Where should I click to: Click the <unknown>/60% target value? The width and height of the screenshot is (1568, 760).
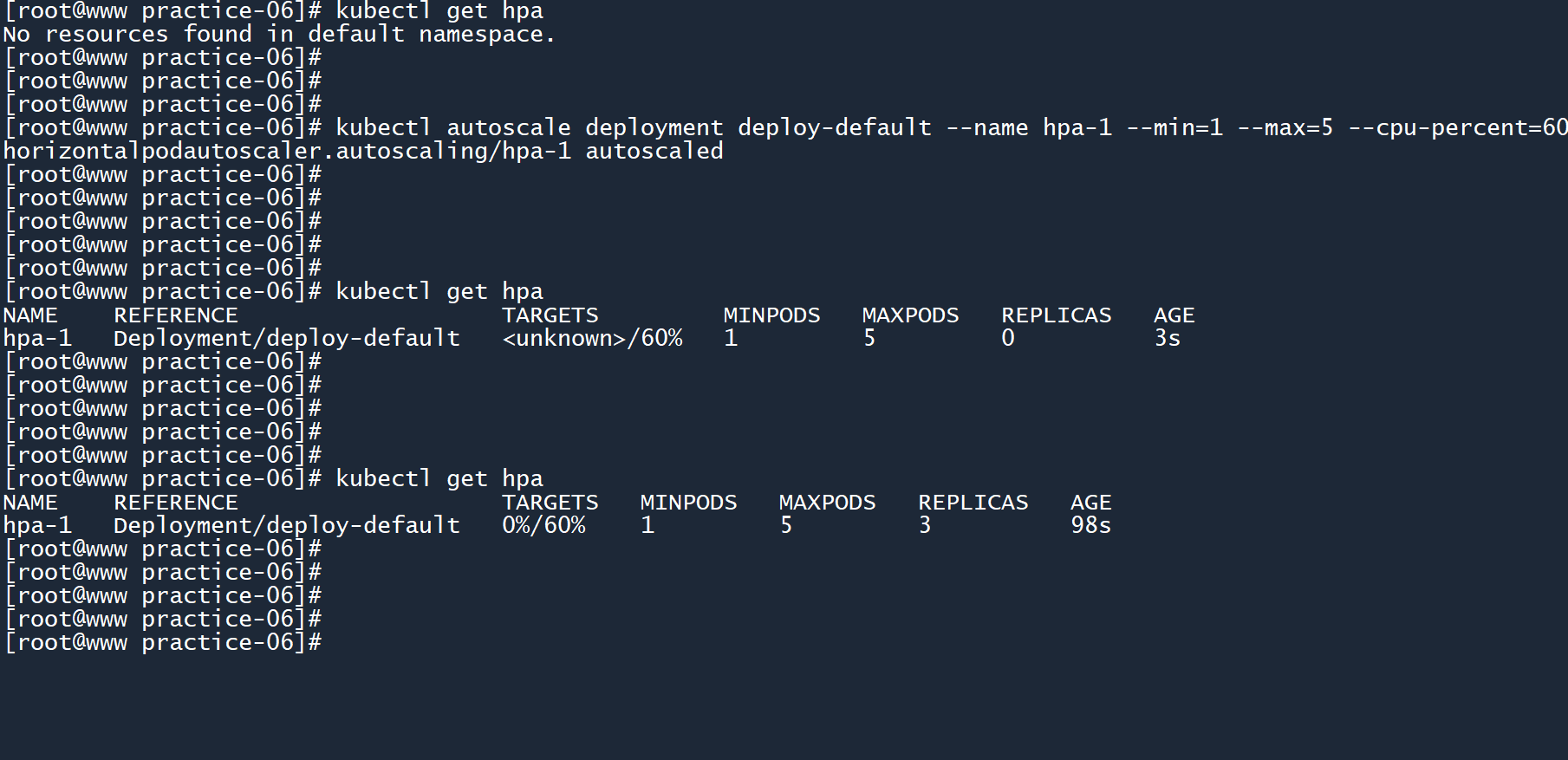pos(592,339)
